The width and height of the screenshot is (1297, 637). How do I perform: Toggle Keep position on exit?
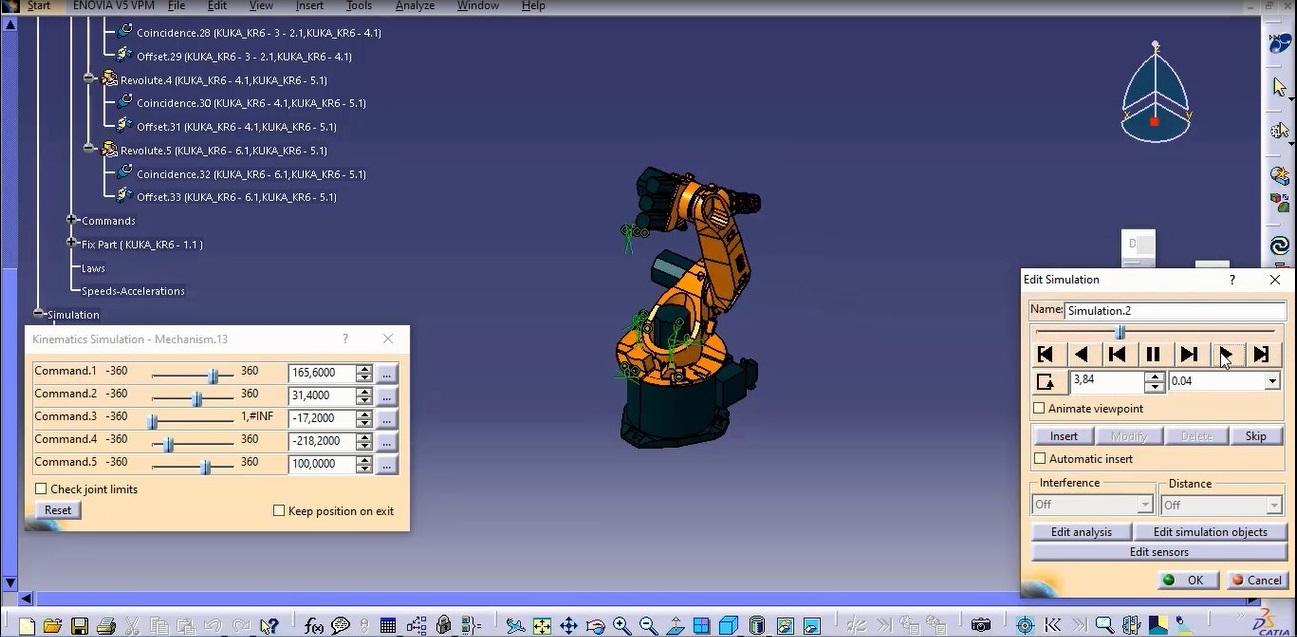click(x=279, y=511)
